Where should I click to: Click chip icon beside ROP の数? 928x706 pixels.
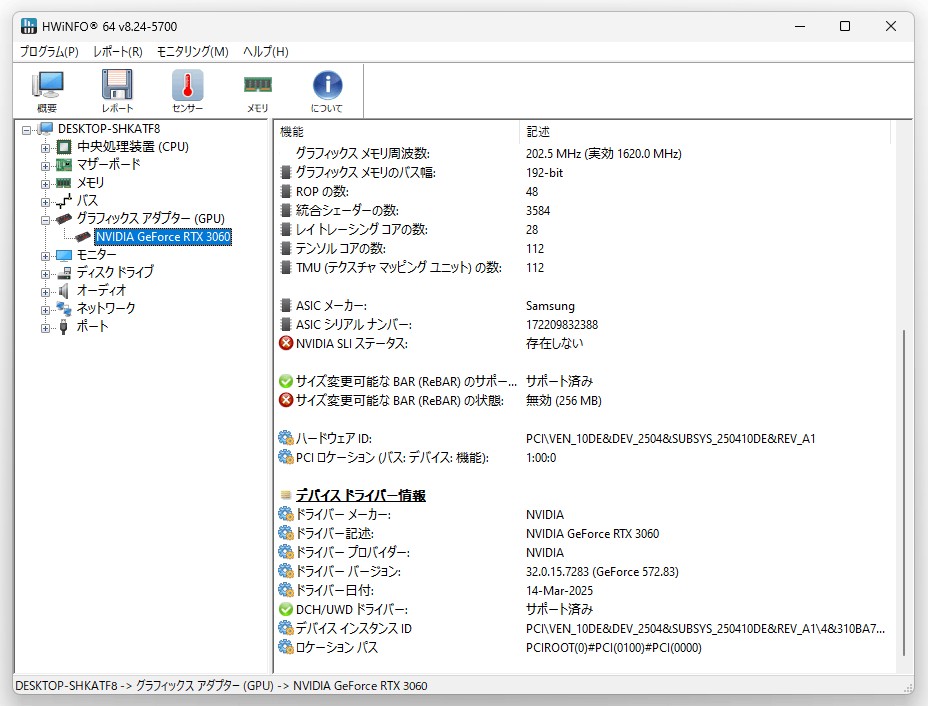coord(286,191)
